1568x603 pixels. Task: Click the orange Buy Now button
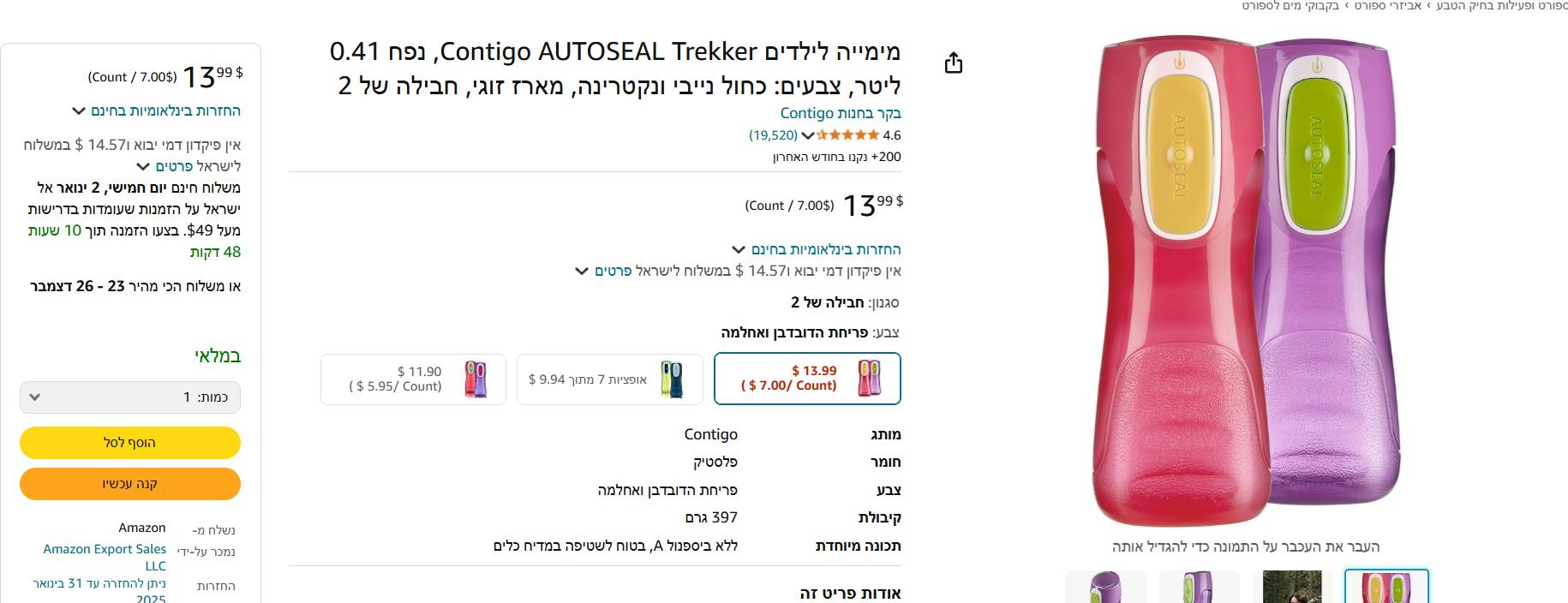[x=130, y=484]
